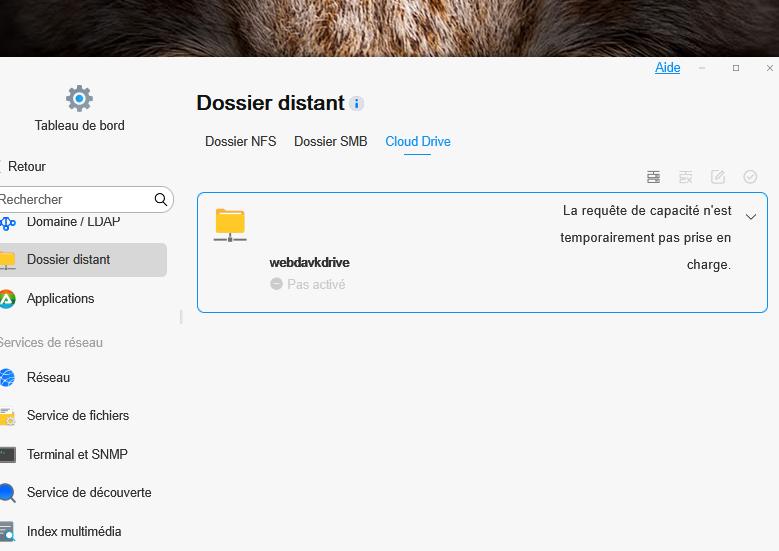This screenshot has width=779, height=551.
Task: Click the Terminal et SNMP icon
Action: click(x=7, y=455)
